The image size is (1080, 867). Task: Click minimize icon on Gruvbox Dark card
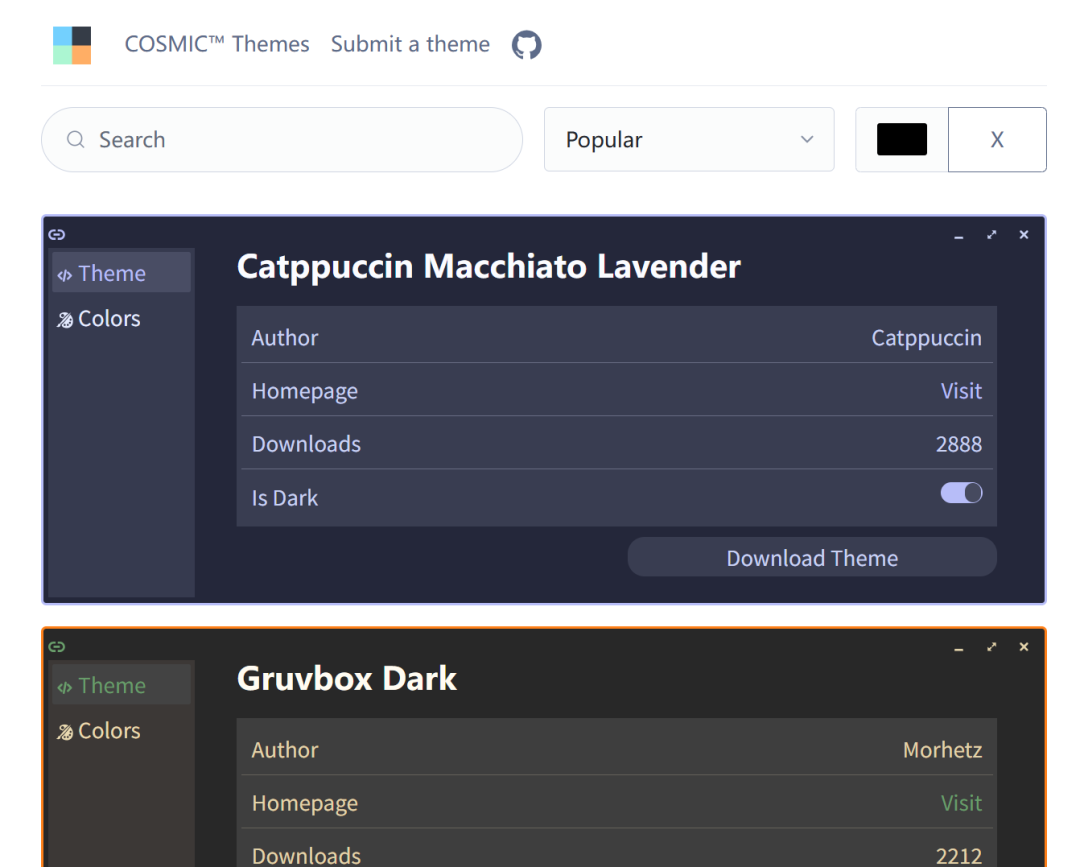tap(958, 647)
